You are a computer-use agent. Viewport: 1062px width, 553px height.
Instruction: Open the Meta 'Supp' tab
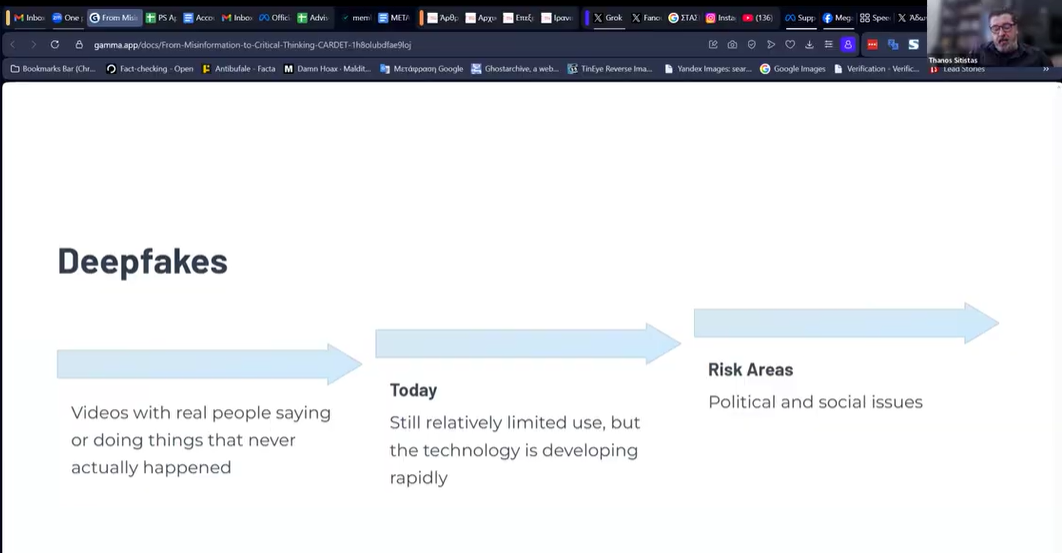point(800,18)
